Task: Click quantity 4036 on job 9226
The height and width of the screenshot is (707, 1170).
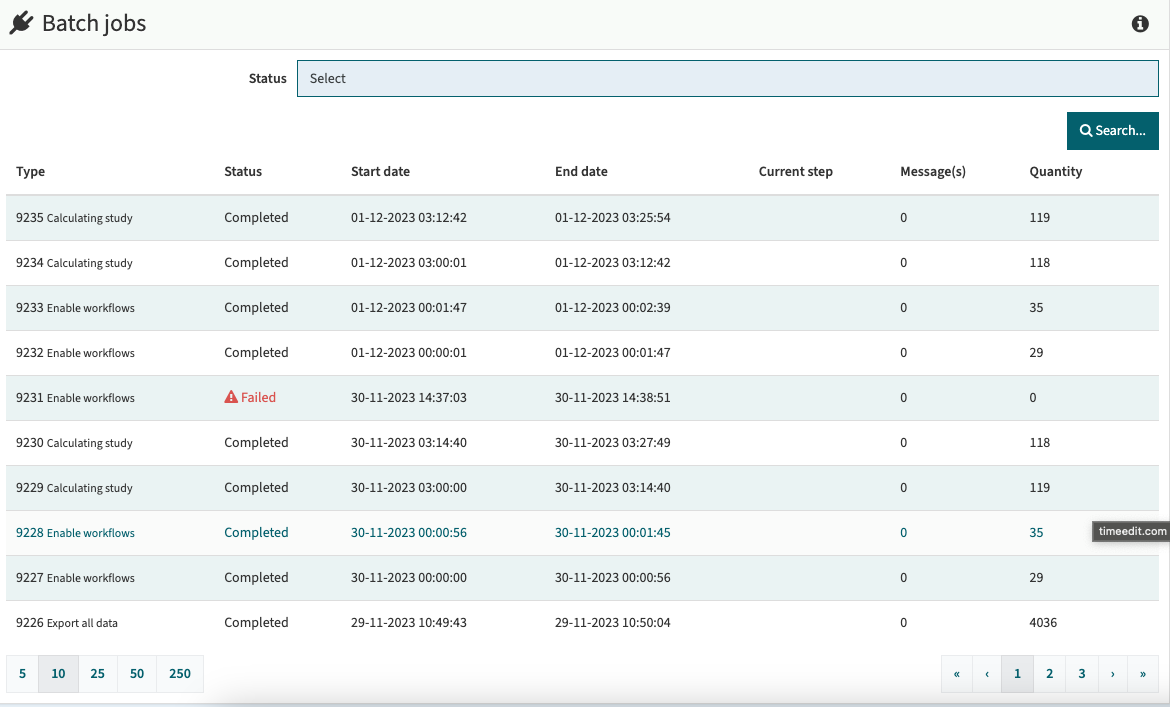Action: click(x=1043, y=623)
